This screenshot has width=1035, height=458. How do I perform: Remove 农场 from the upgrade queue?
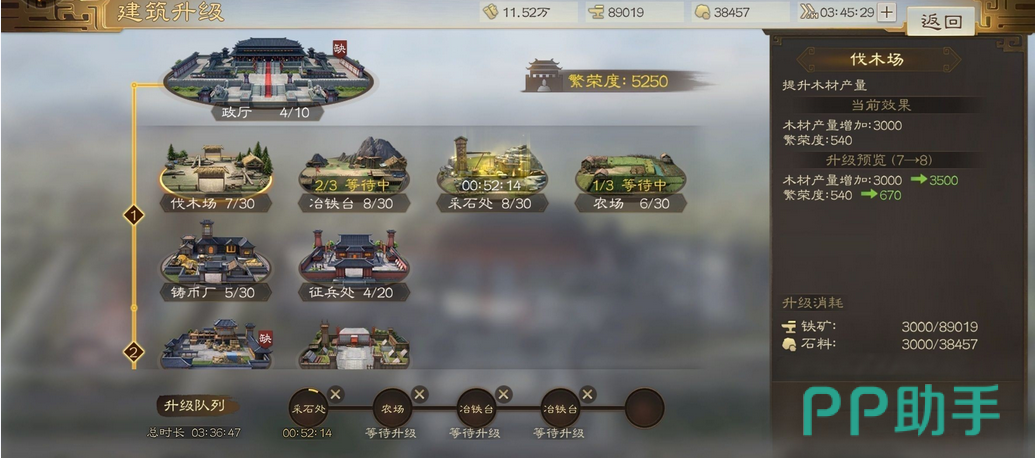420,395
